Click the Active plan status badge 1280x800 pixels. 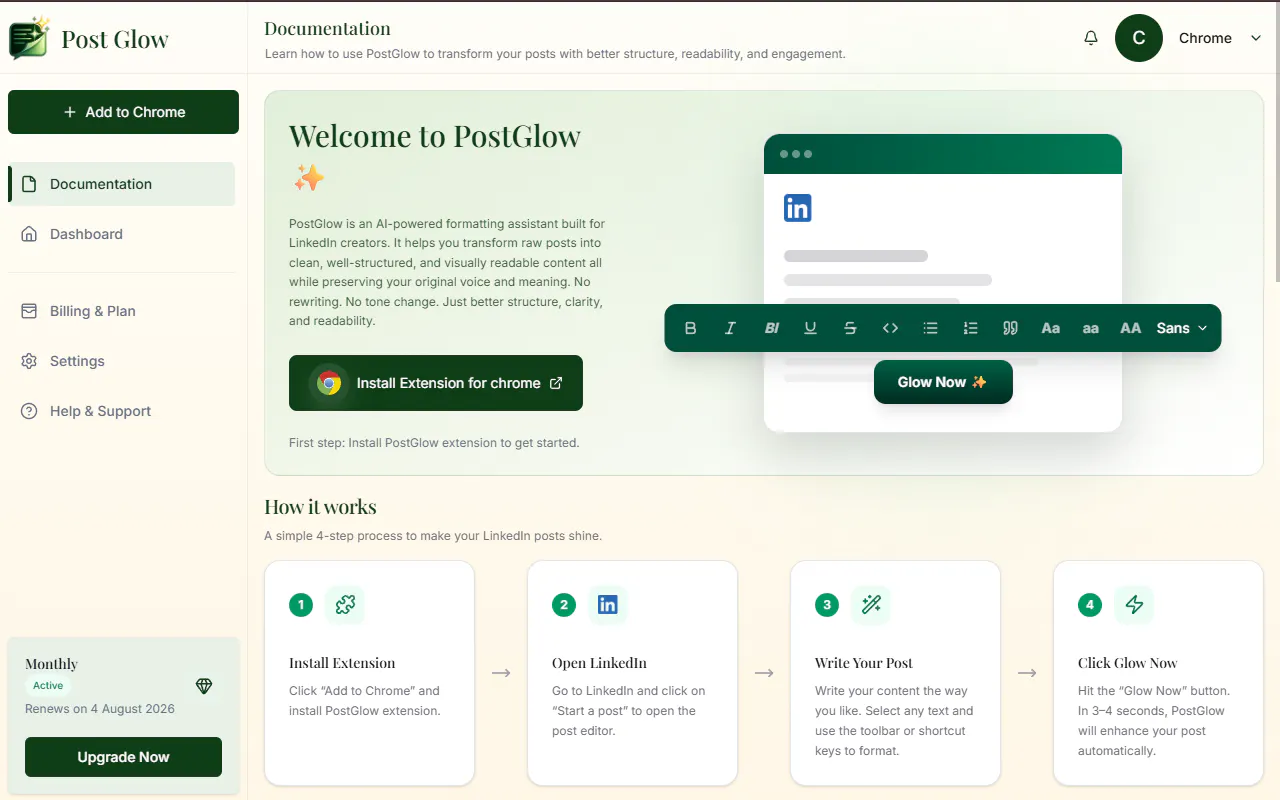click(48, 686)
